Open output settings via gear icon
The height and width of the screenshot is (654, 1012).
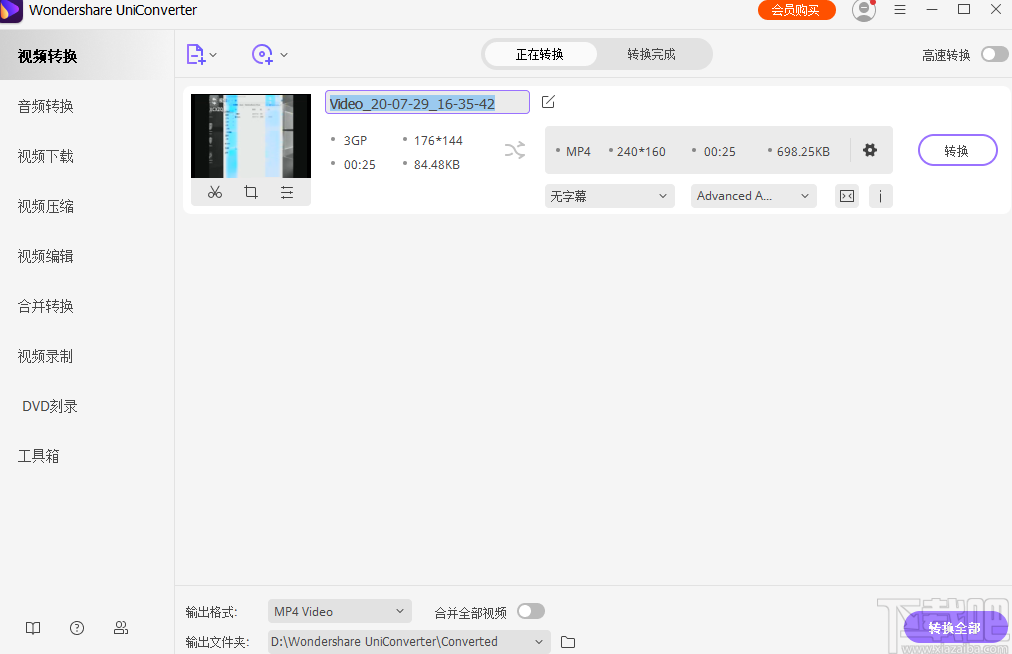[x=869, y=149]
